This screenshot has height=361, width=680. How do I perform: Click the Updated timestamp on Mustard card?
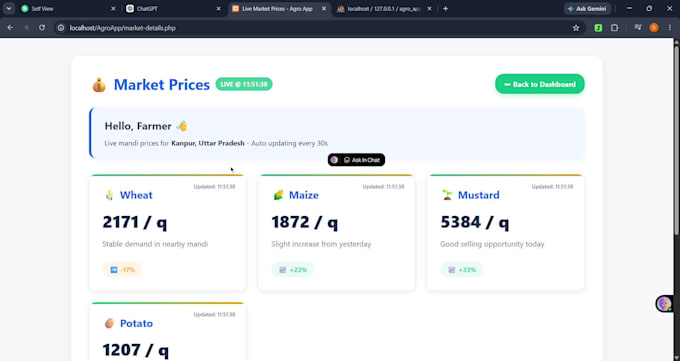point(552,187)
